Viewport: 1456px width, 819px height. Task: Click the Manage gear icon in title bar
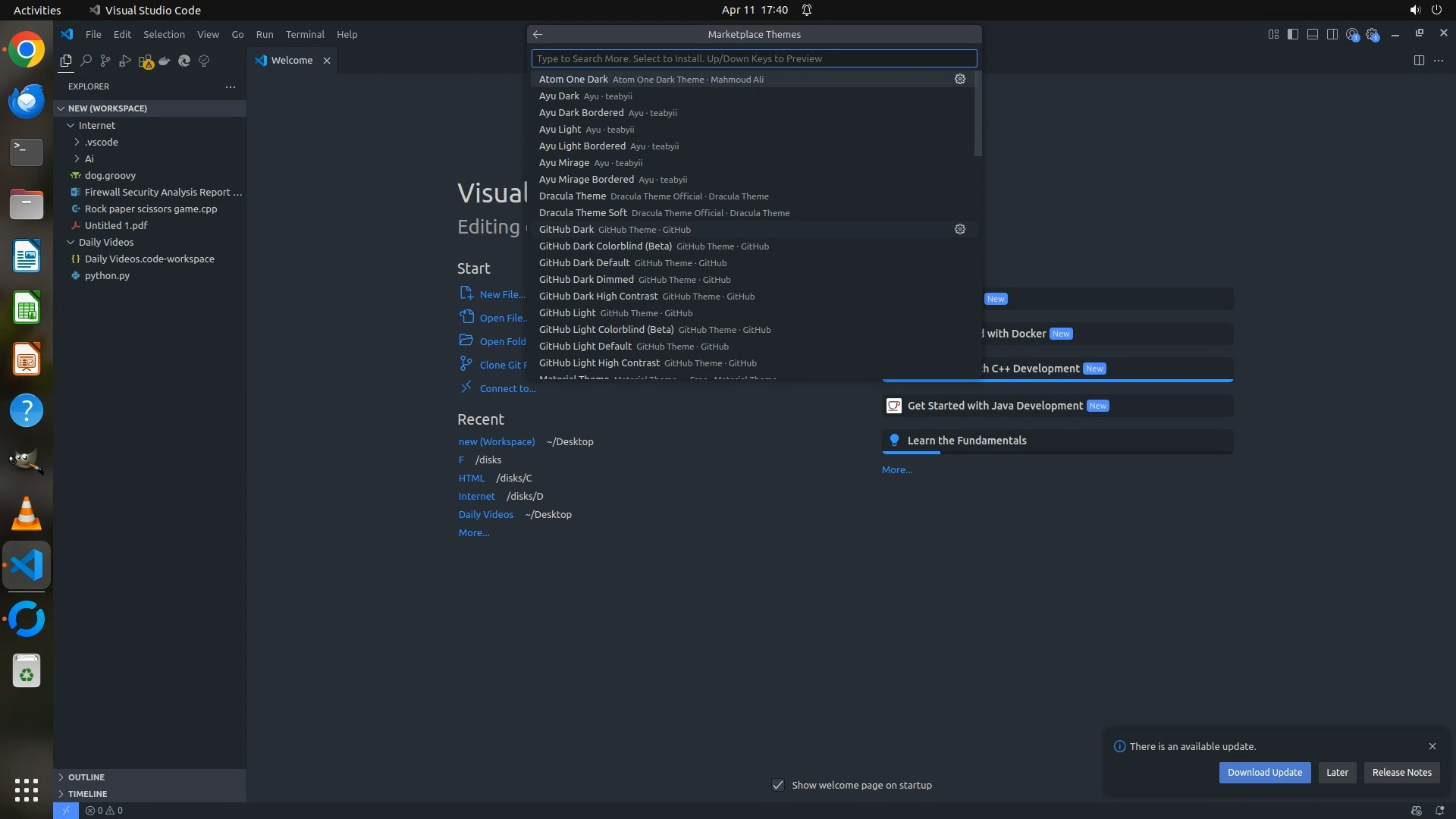(x=1372, y=34)
